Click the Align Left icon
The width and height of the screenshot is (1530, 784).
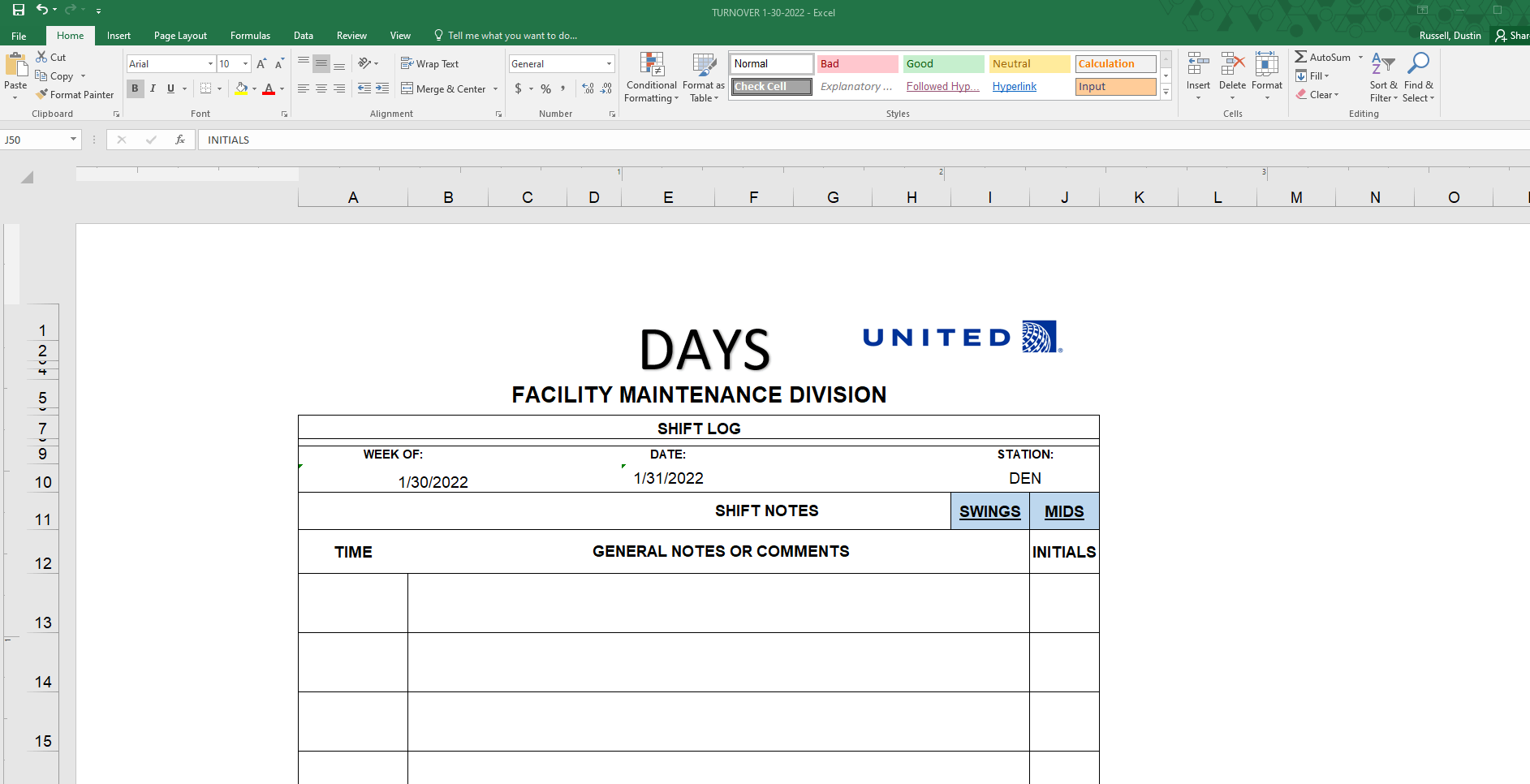tap(303, 88)
